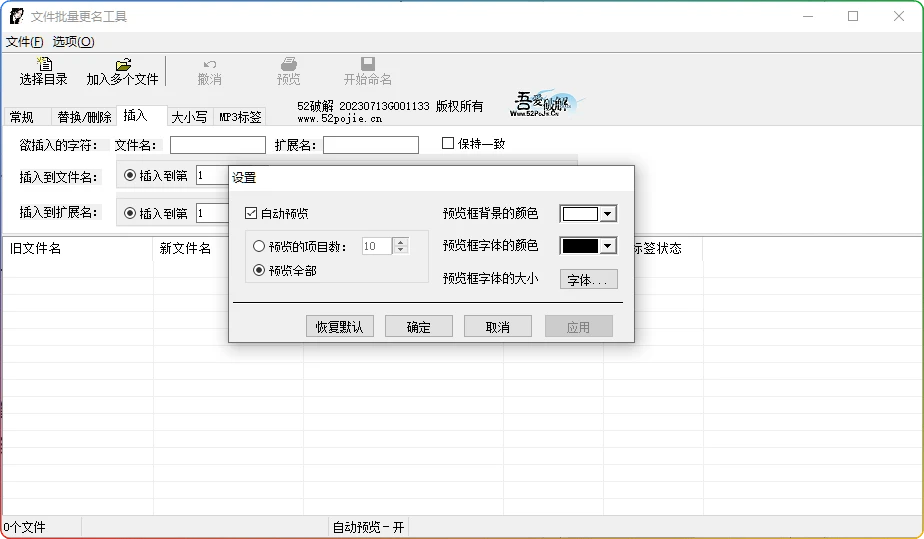Close the main window
Viewport: 924px width, 539px height.
(899, 16)
